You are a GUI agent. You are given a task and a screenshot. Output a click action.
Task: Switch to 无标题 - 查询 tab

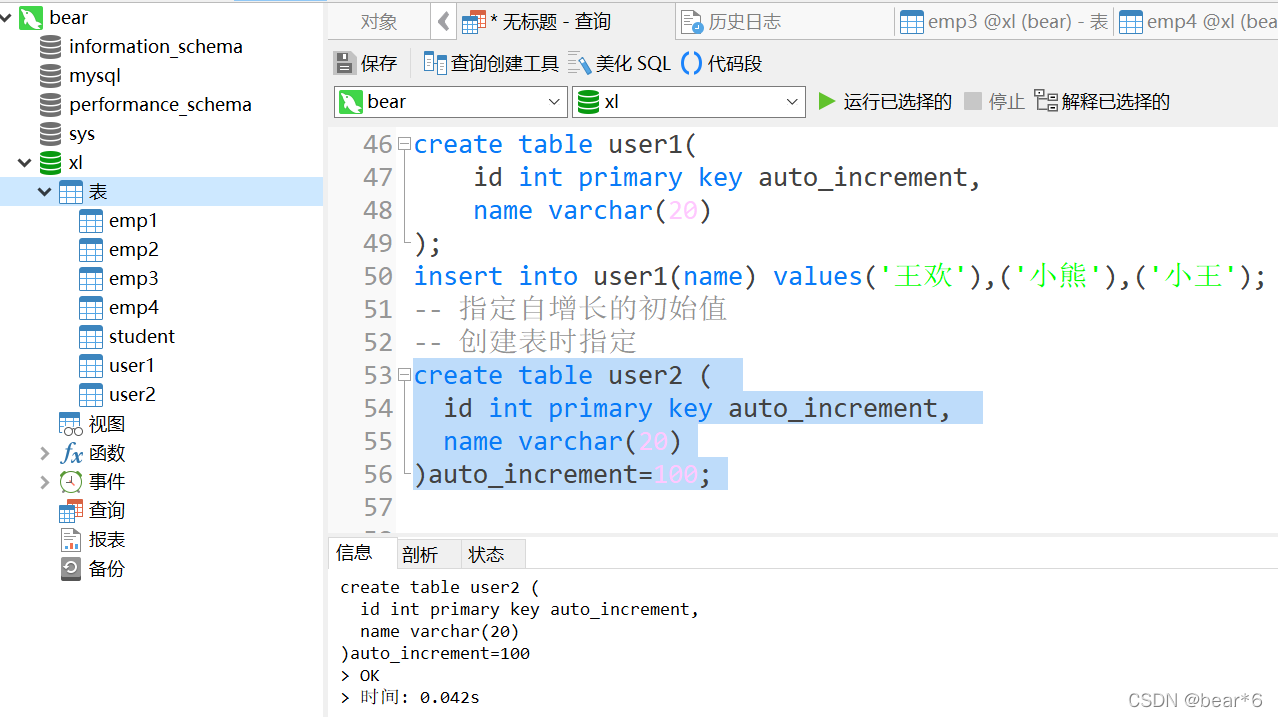[x=565, y=21]
